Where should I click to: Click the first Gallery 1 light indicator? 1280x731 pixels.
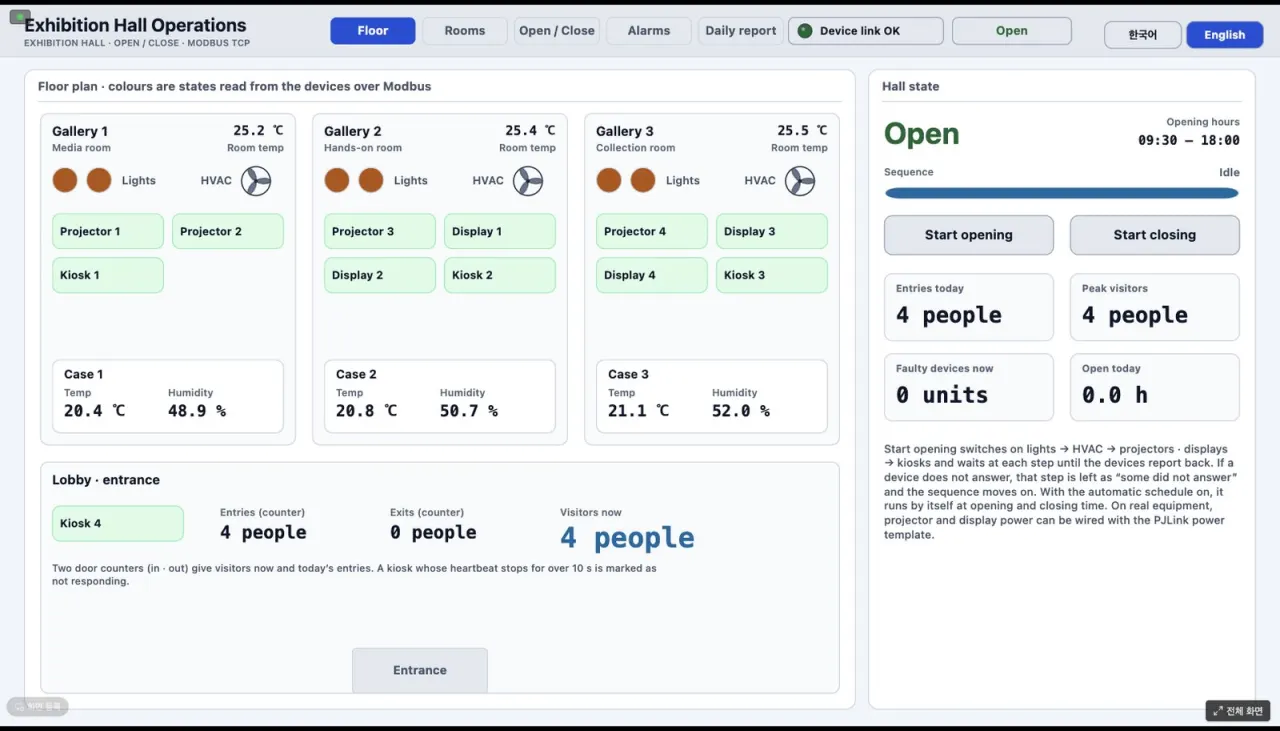tap(65, 180)
